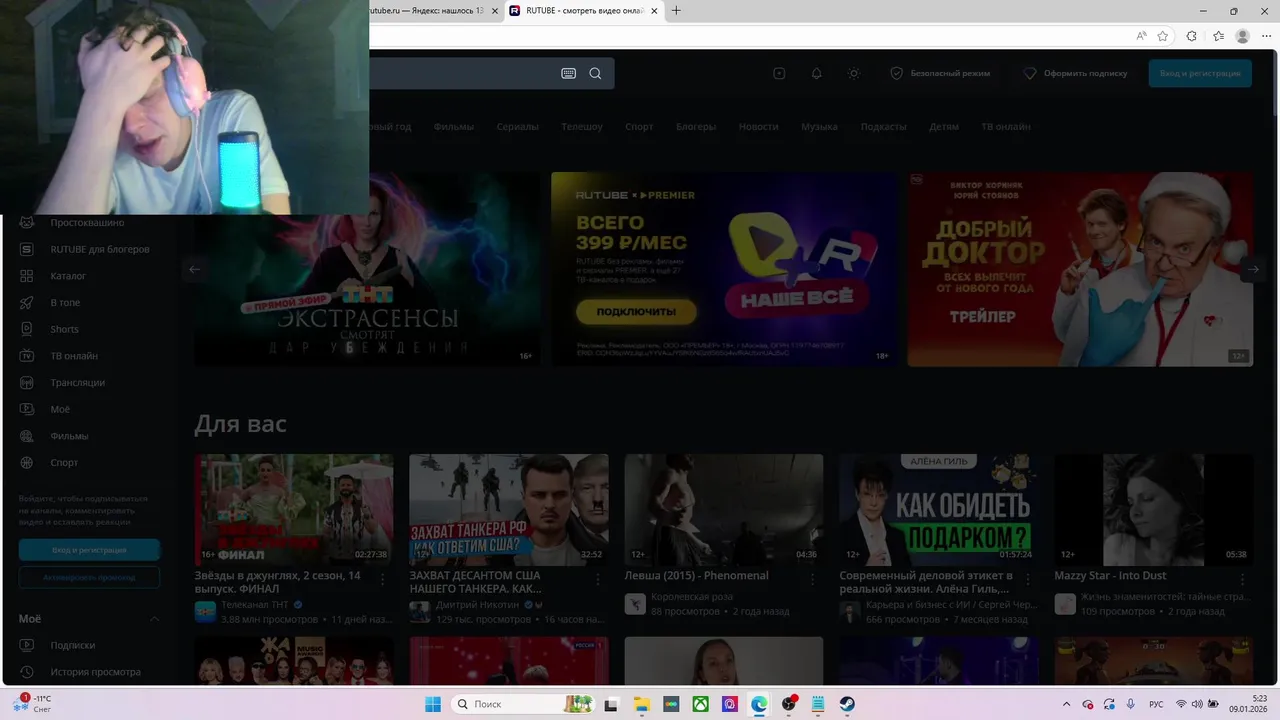Image resolution: width=1280 pixels, height=720 pixels.
Task: Open top Спорт category tab
Action: tap(639, 127)
